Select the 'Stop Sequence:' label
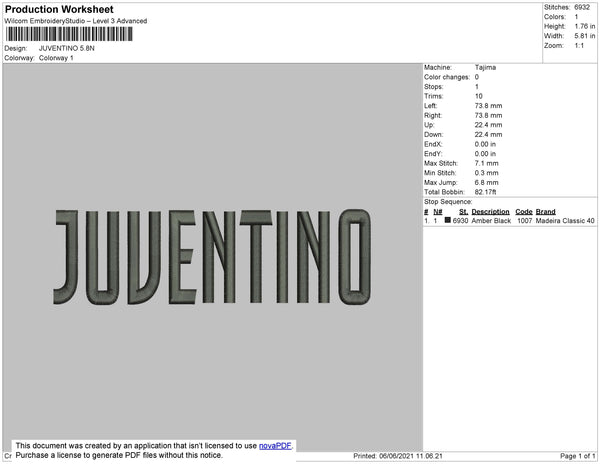 point(448,202)
